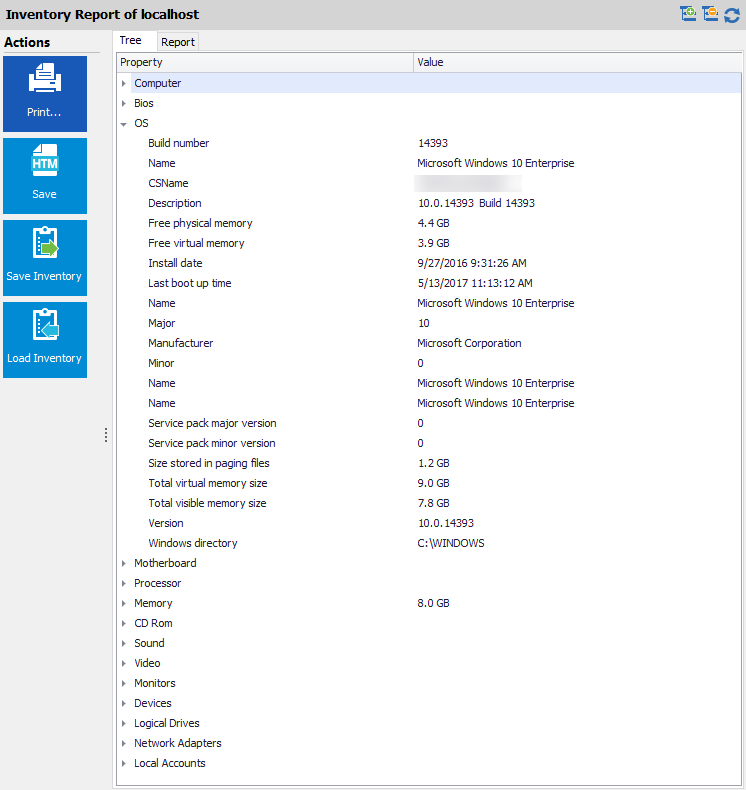Click the Expand All tree icon

(688, 14)
